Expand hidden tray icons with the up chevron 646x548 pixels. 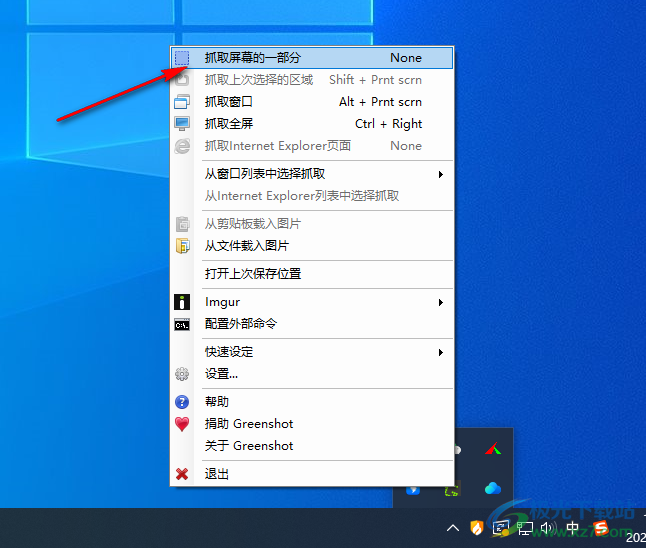tap(453, 528)
